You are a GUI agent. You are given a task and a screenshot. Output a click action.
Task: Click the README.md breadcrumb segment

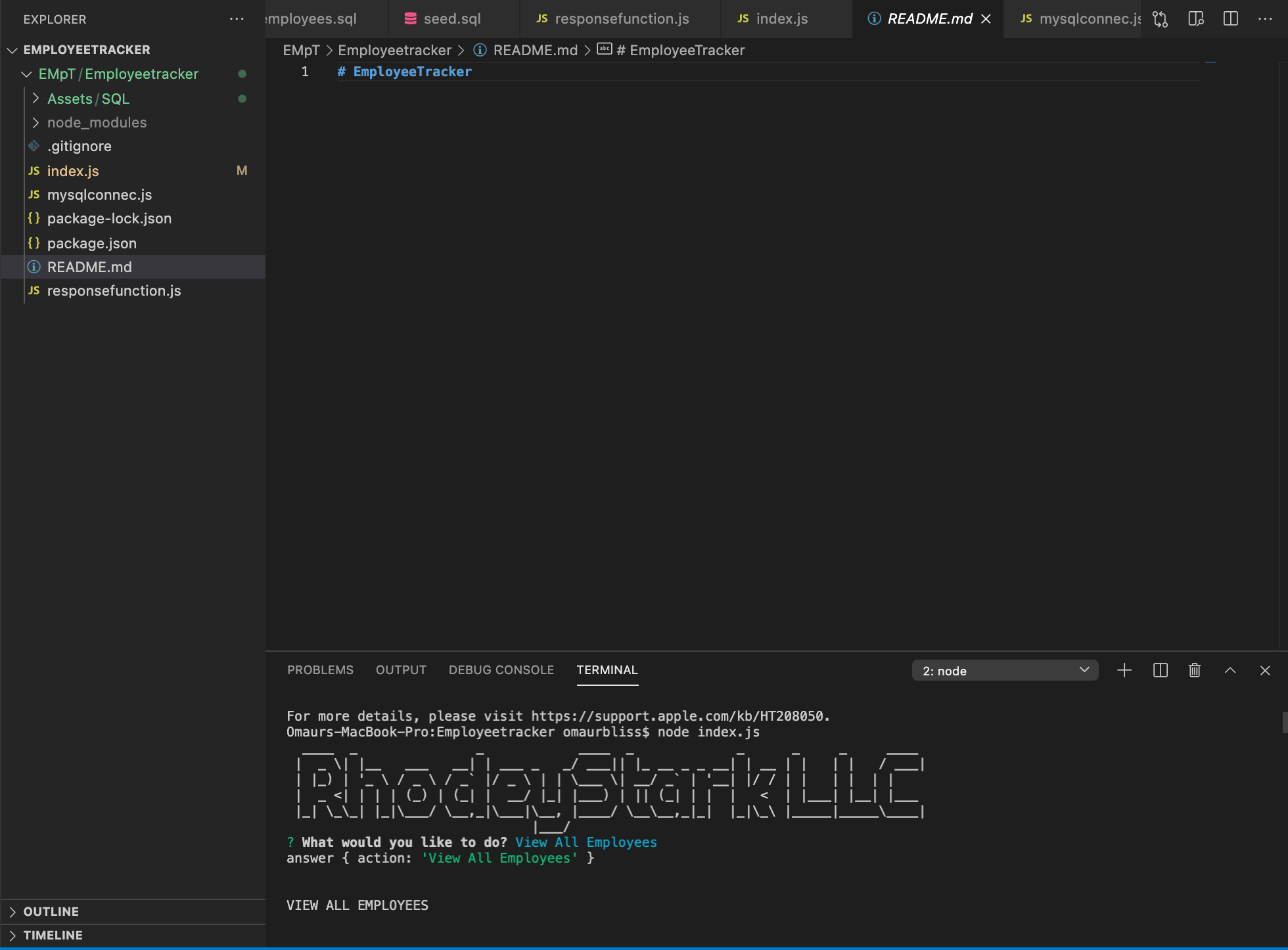535,50
